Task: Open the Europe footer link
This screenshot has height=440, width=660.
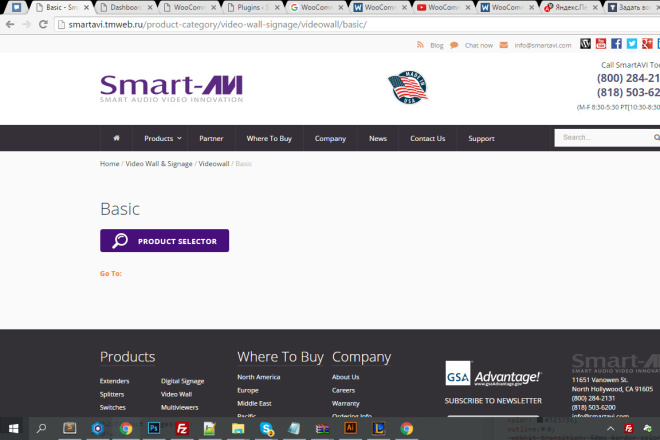Action: click(x=248, y=390)
